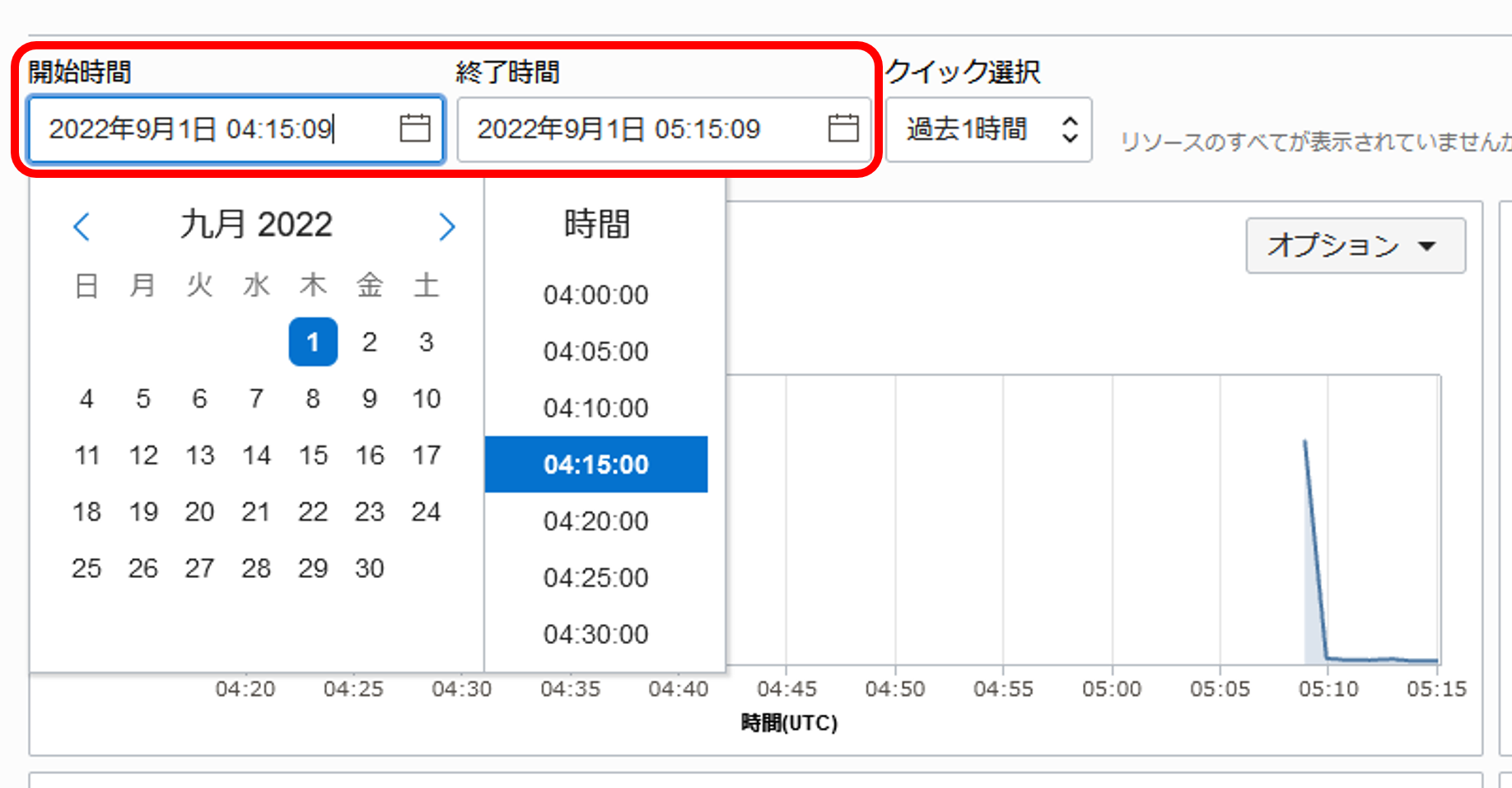Viewport: 1512px width, 788px height.
Task: Open the オプション menu on the chart
Action: click(x=1355, y=245)
